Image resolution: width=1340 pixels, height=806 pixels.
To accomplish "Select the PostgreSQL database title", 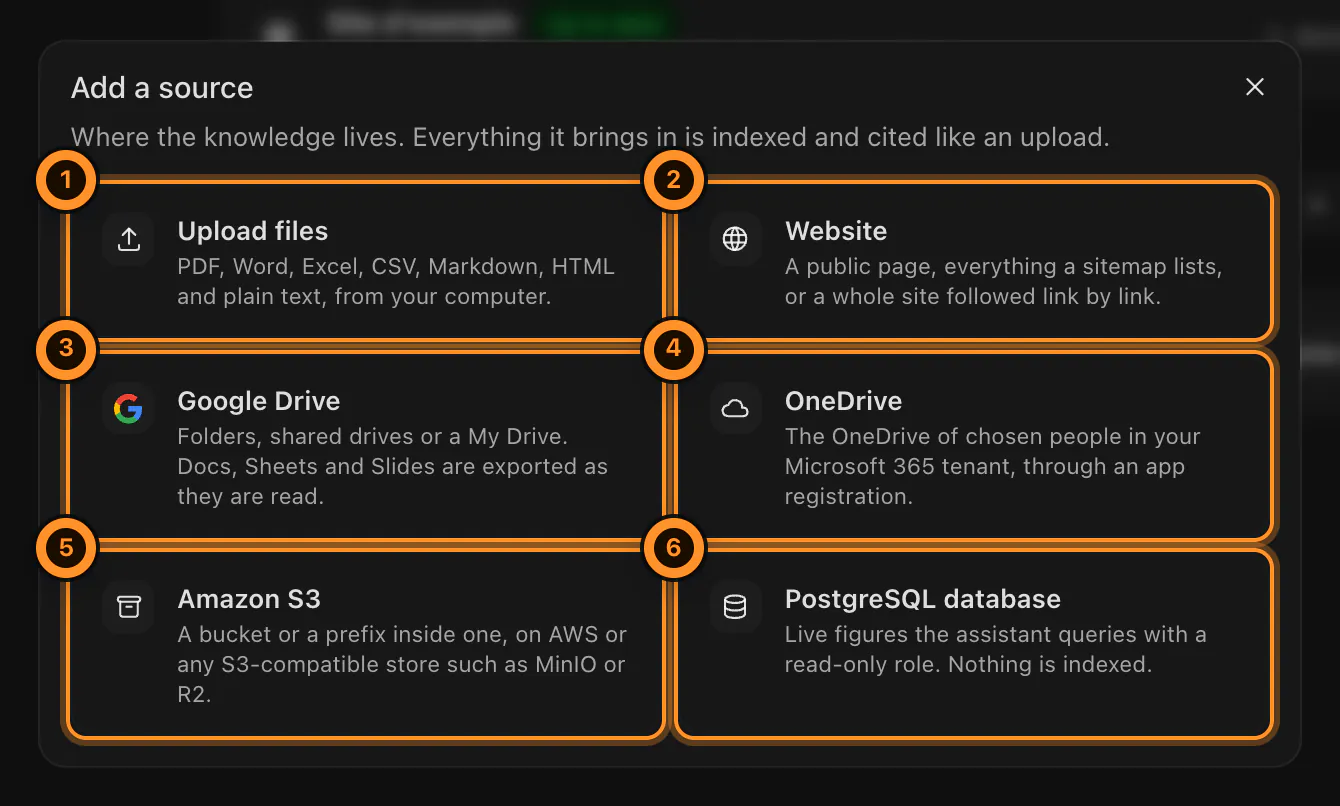I will pyautogui.click(x=923, y=599).
